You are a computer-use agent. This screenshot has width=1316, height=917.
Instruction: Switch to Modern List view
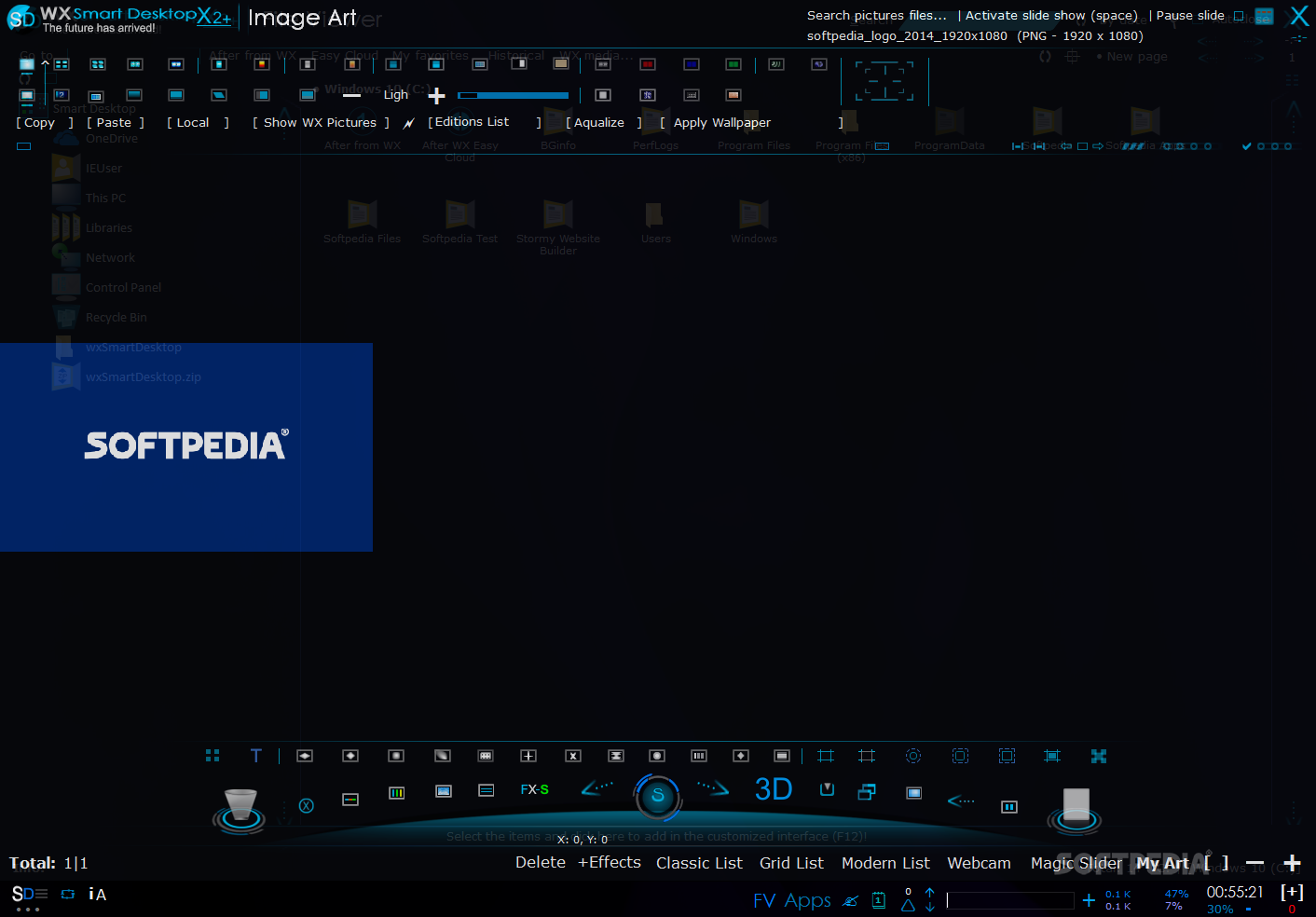click(885, 863)
